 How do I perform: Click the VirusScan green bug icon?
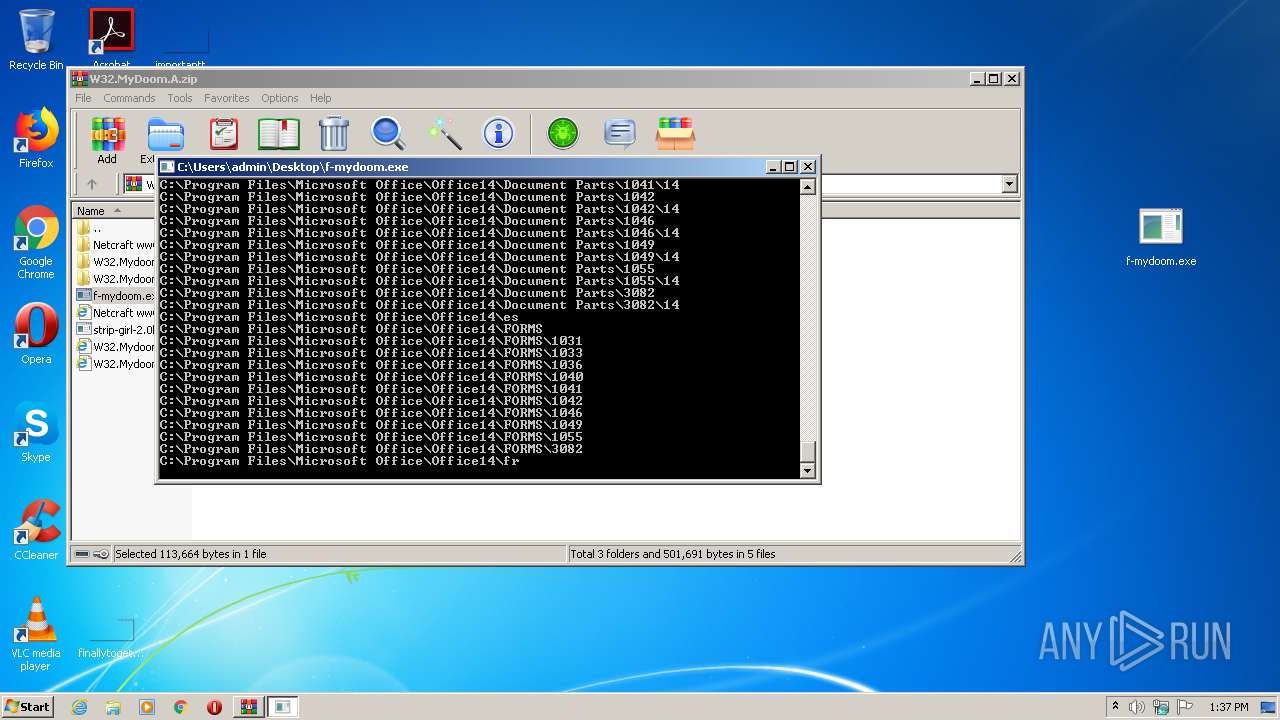[563, 133]
